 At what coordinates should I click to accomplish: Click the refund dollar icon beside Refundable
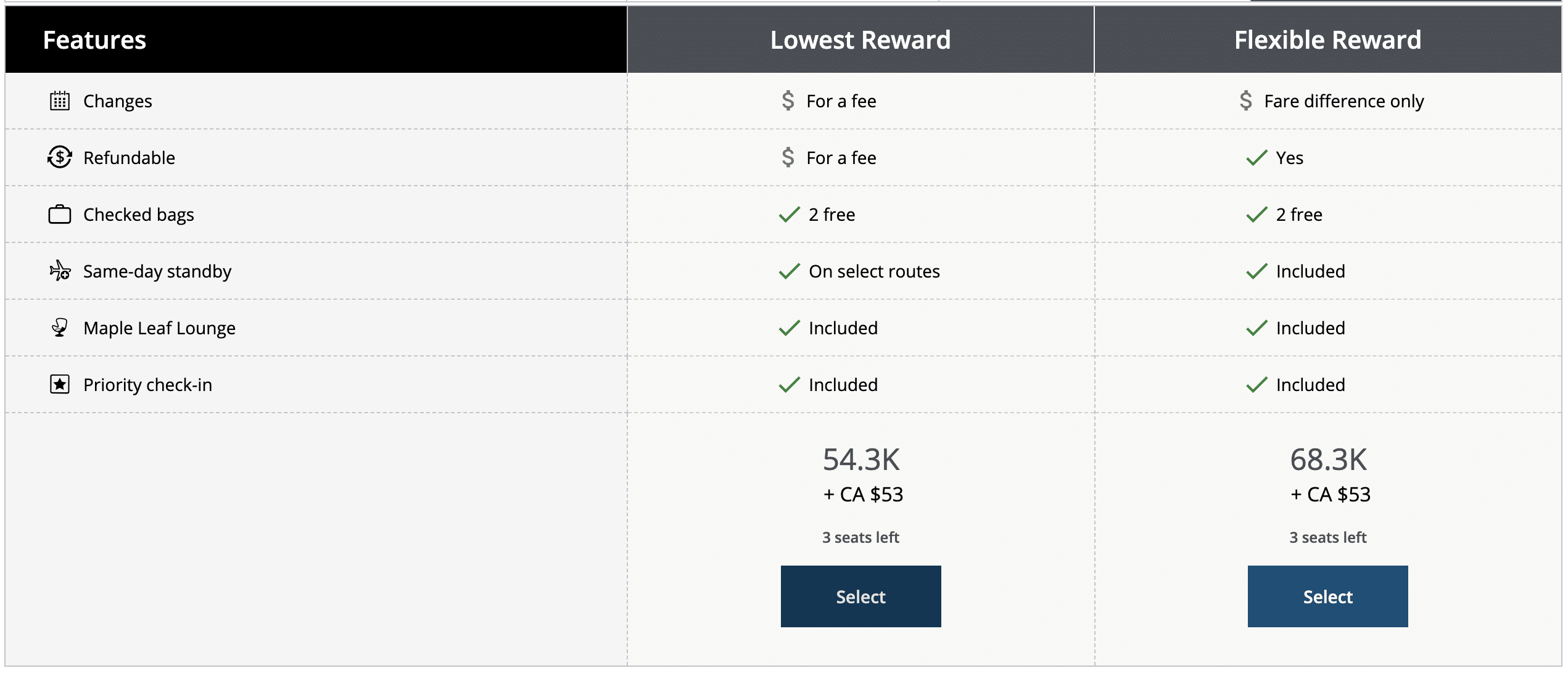pyautogui.click(x=60, y=157)
